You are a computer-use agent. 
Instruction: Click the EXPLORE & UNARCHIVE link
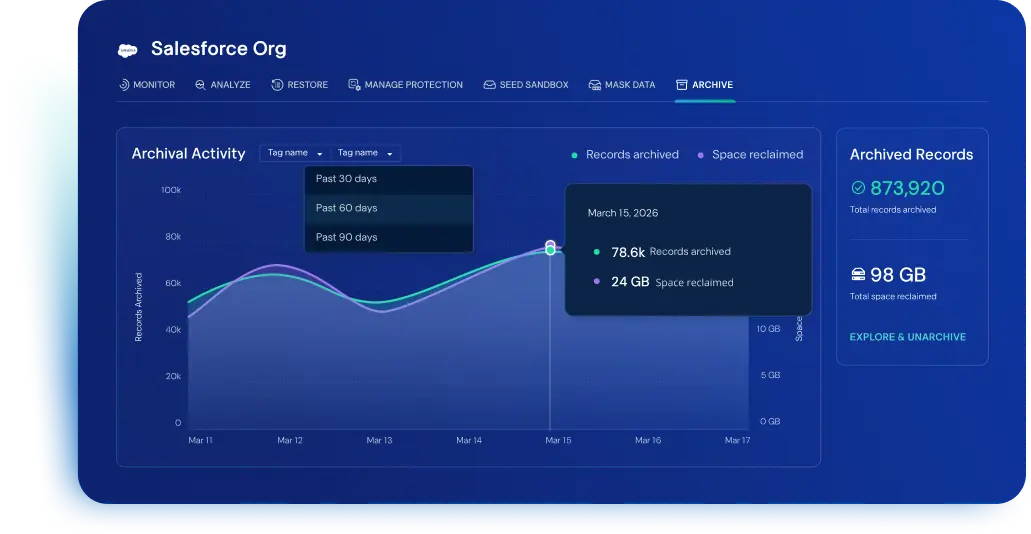point(907,337)
